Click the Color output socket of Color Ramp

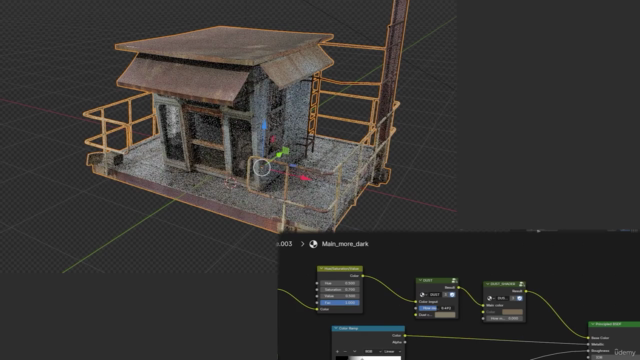pos(405,336)
